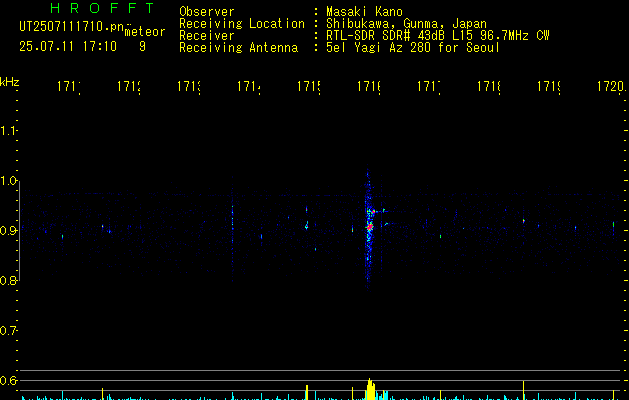
Task: Select the file name UT2507111710.pn
Action: coord(72,26)
